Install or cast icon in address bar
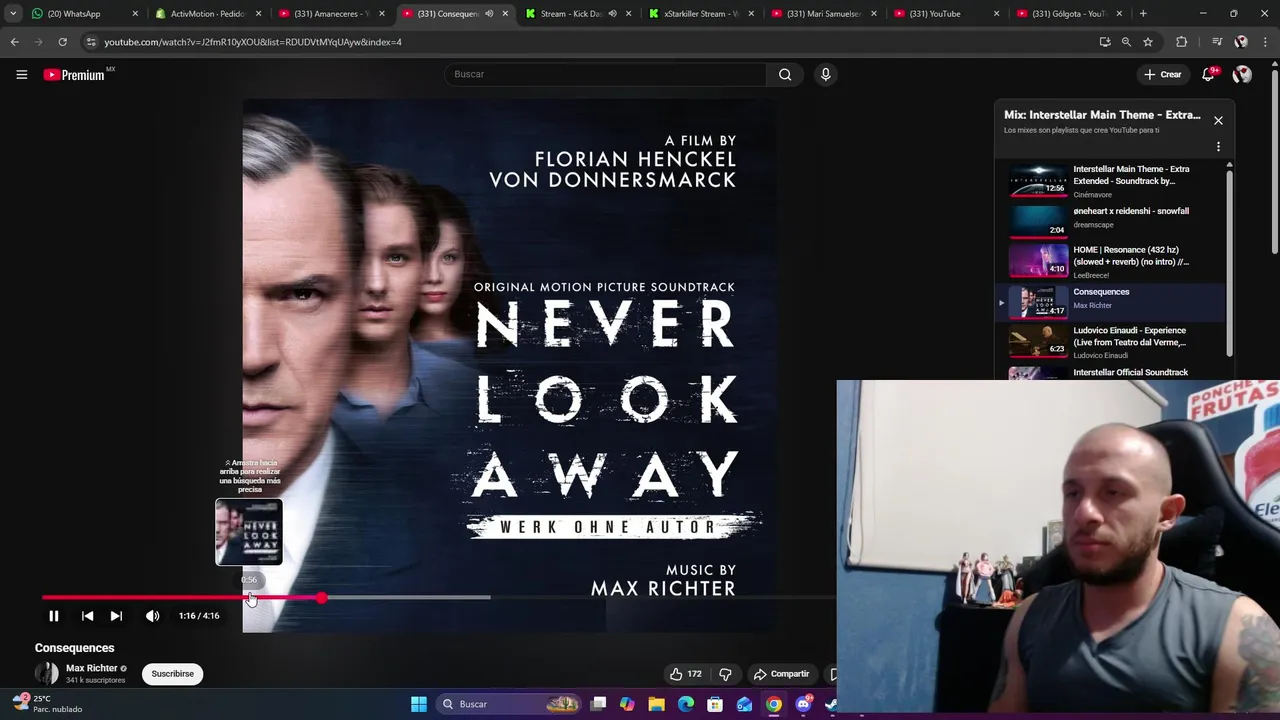The height and width of the screenshot is (720, 1280). tap(1105, 42)
